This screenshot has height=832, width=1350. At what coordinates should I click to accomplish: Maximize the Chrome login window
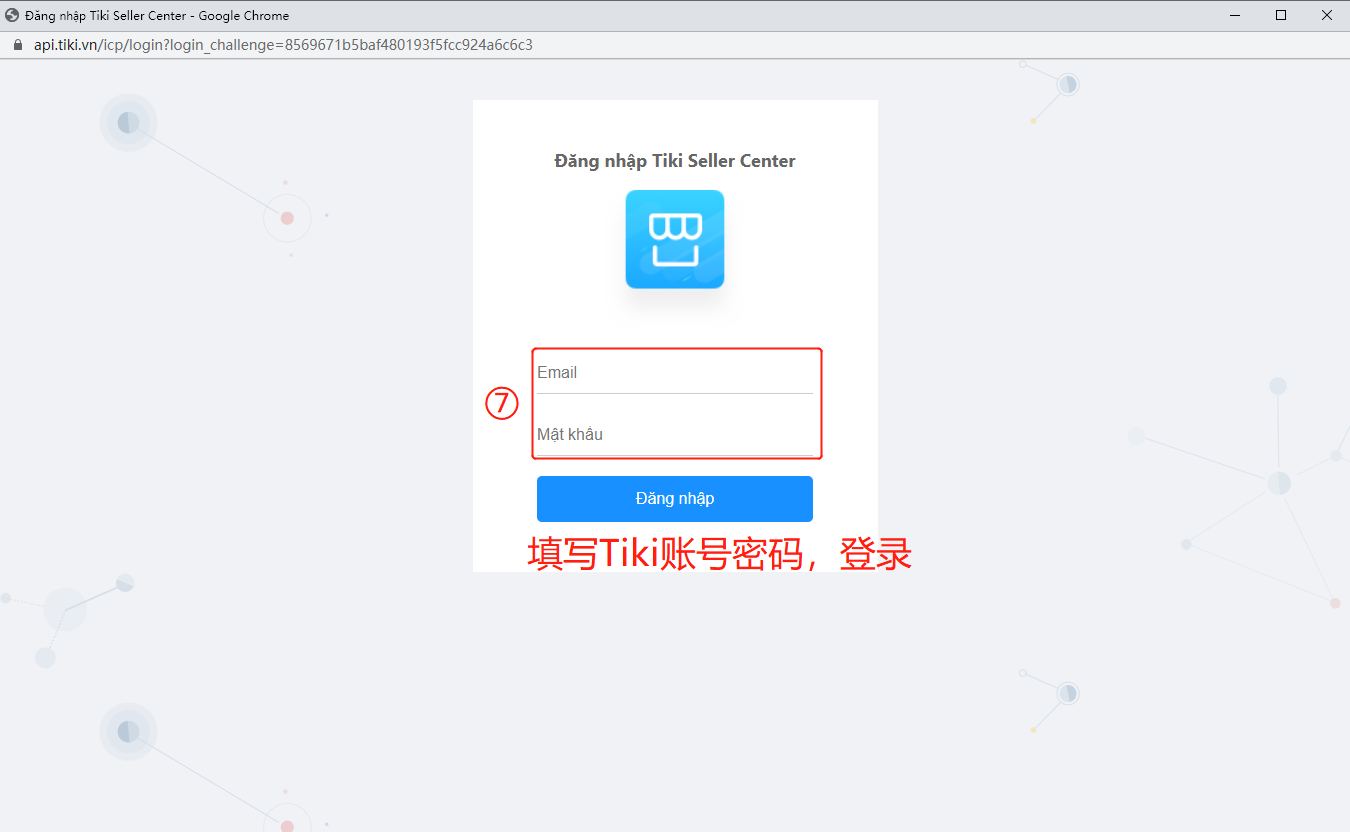tap(1281, 15)
